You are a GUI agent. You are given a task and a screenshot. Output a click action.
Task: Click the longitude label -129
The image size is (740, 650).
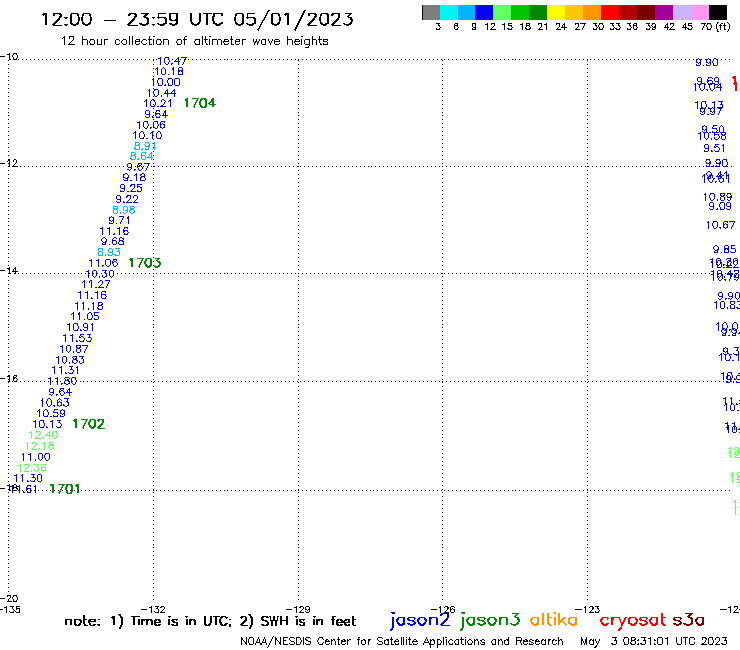[298, 609]
